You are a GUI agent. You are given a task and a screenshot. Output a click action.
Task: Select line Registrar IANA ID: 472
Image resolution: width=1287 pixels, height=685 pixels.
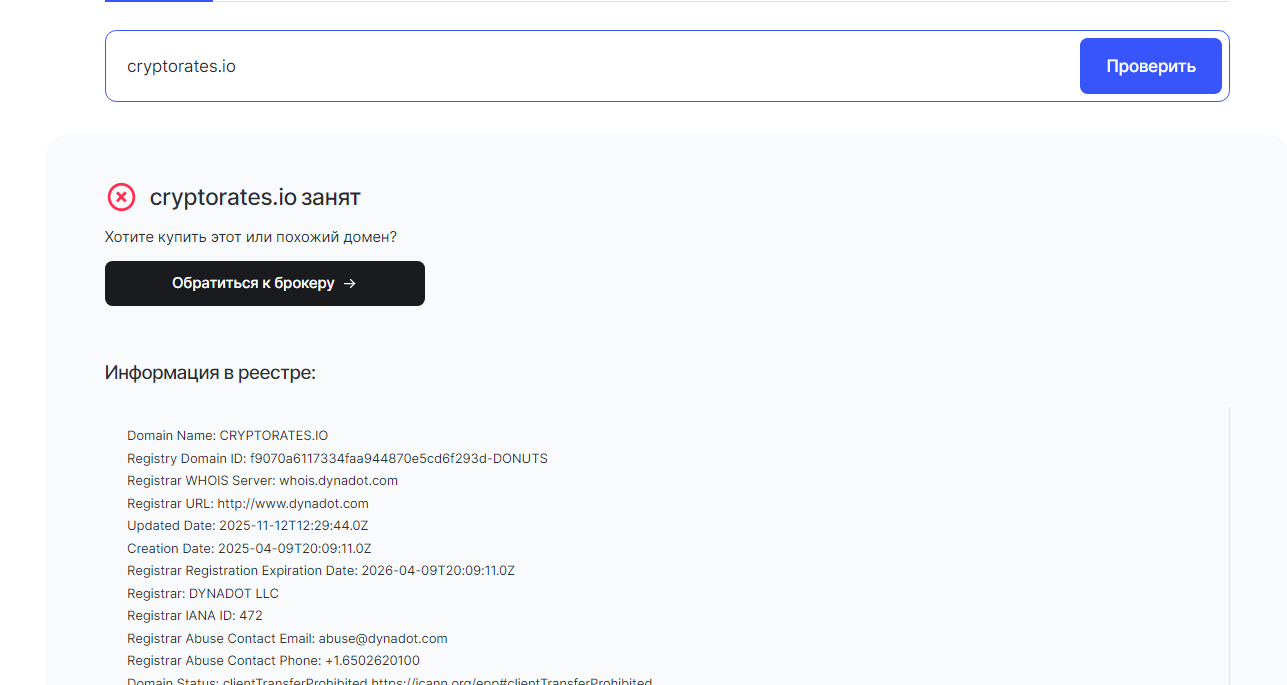[x=195, y=616]
